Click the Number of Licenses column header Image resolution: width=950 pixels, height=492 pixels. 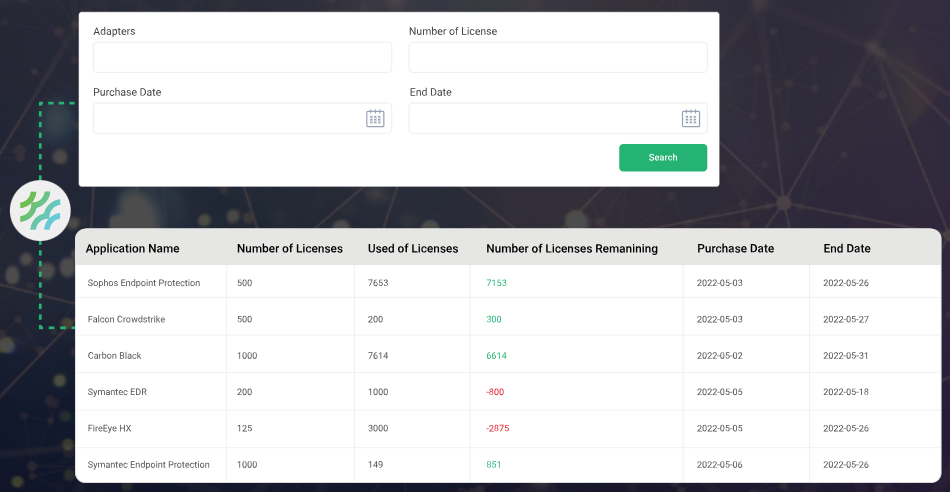pyautogui.click(x=290, y=248)
